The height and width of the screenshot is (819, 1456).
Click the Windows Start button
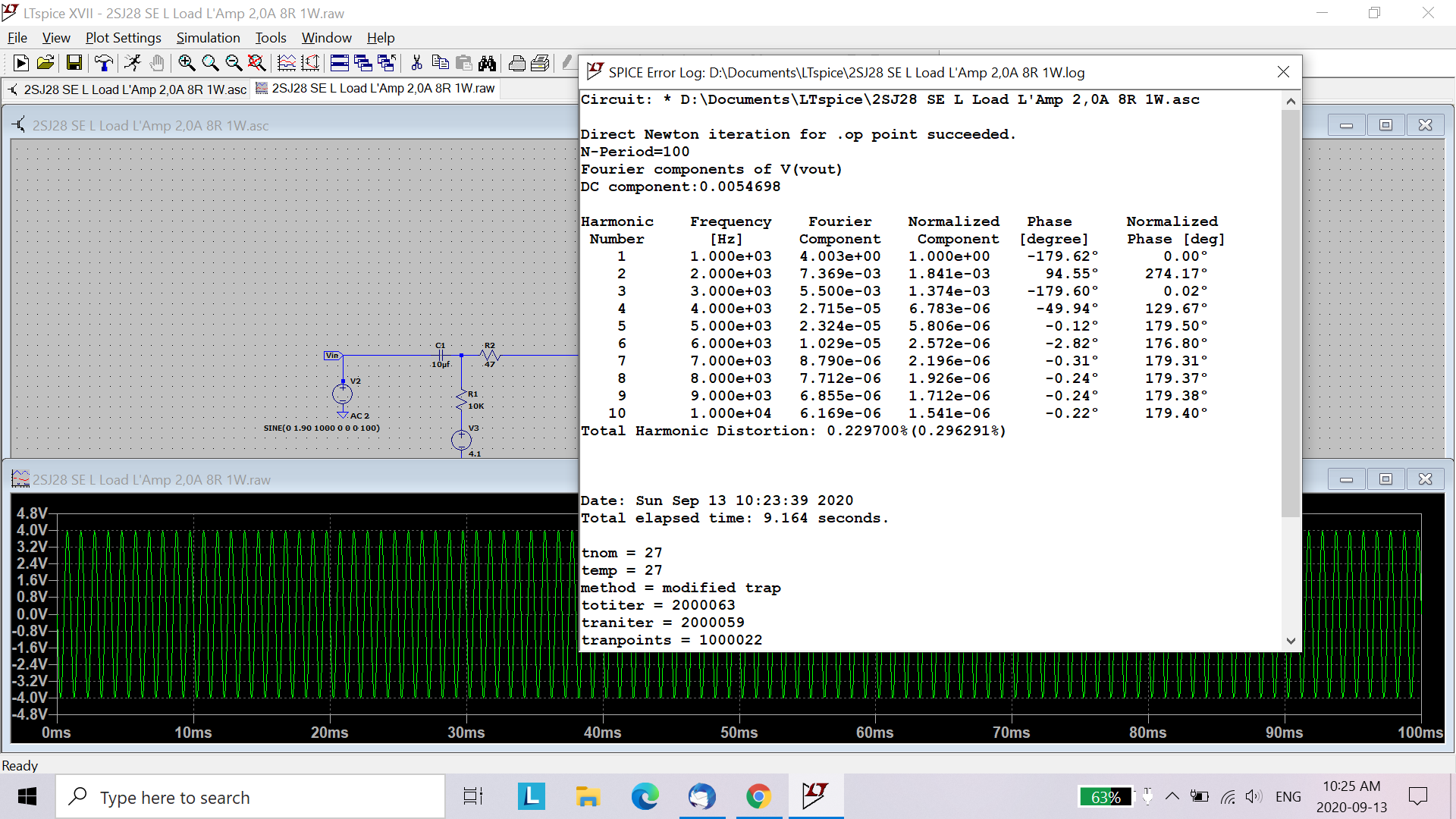[27, 797]
